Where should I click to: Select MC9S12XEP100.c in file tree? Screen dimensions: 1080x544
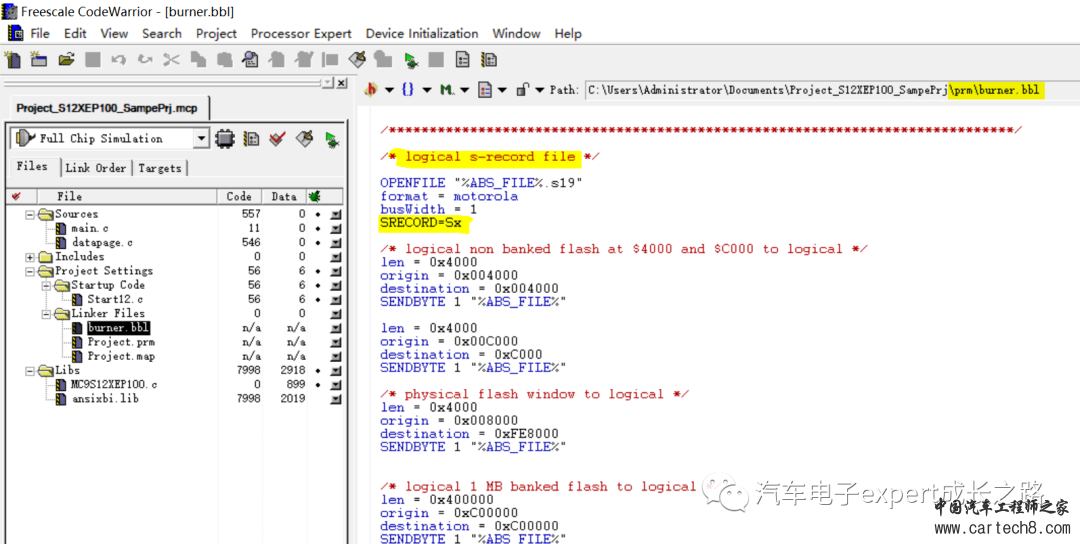tap(114, 385)
